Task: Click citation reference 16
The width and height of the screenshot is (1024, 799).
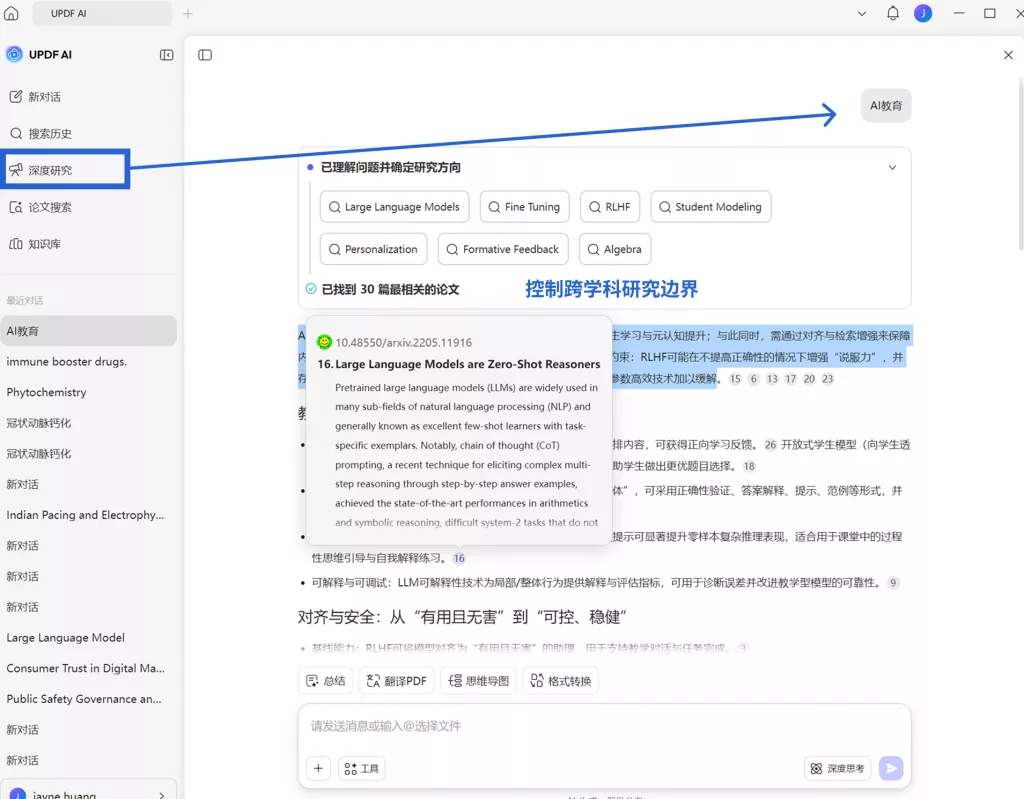Action: 459,558
